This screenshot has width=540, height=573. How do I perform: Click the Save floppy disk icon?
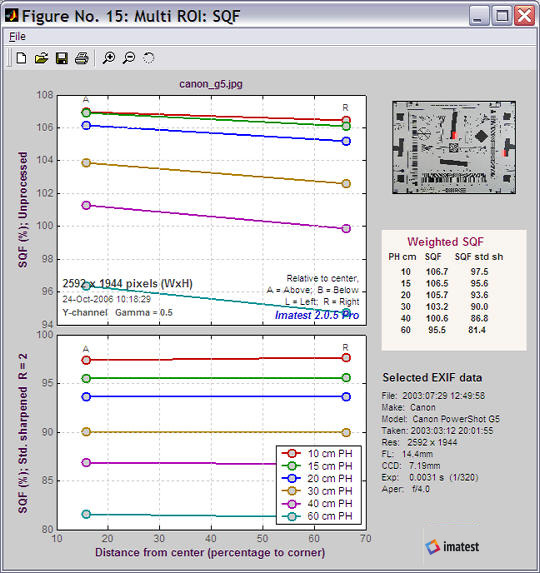coord(61,58)
